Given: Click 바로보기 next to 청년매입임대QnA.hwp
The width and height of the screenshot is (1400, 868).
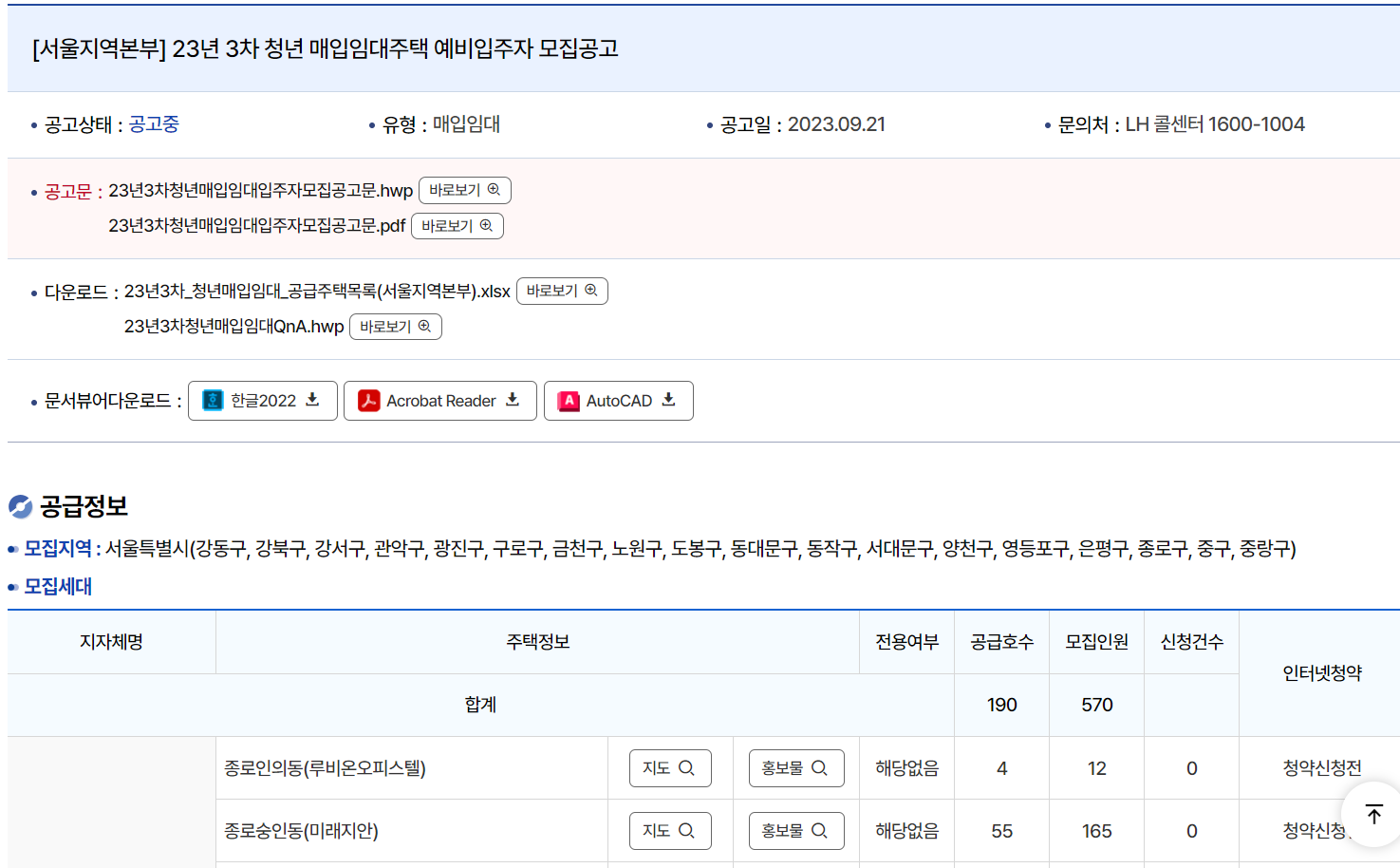Looking at the screenshot, I should click(395, 327).
